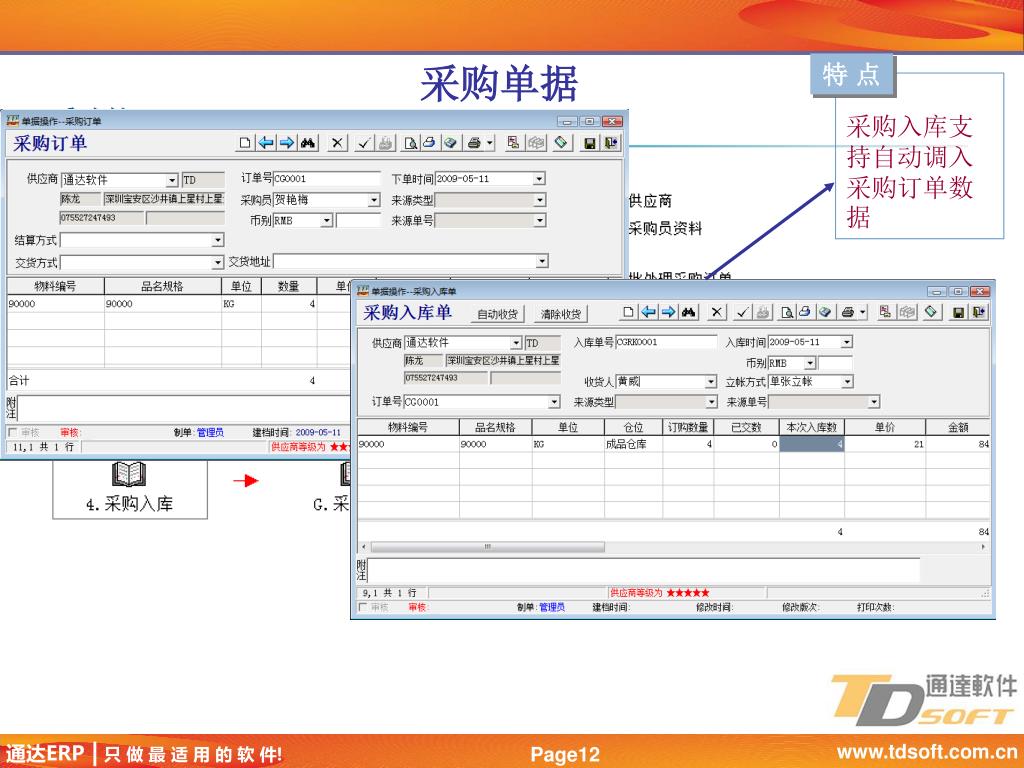
Task: Open 采购员 dropdown showing 贺艳梅
Action: tap(374, 200)
